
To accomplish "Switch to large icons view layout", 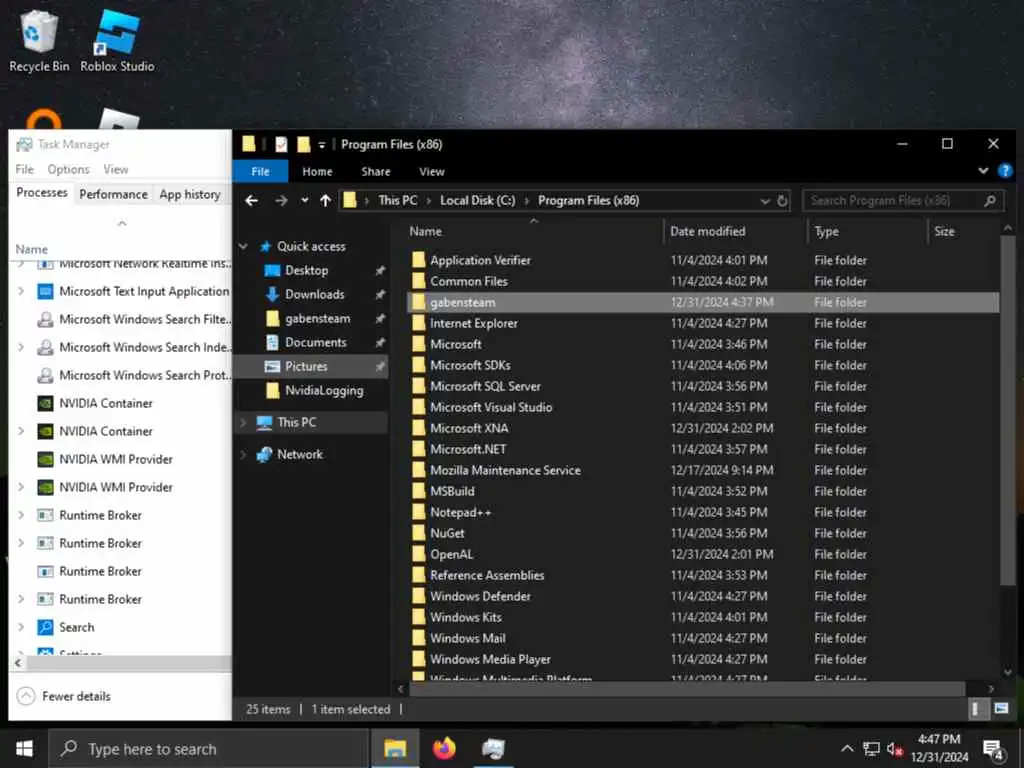I will coord(1001,709).
